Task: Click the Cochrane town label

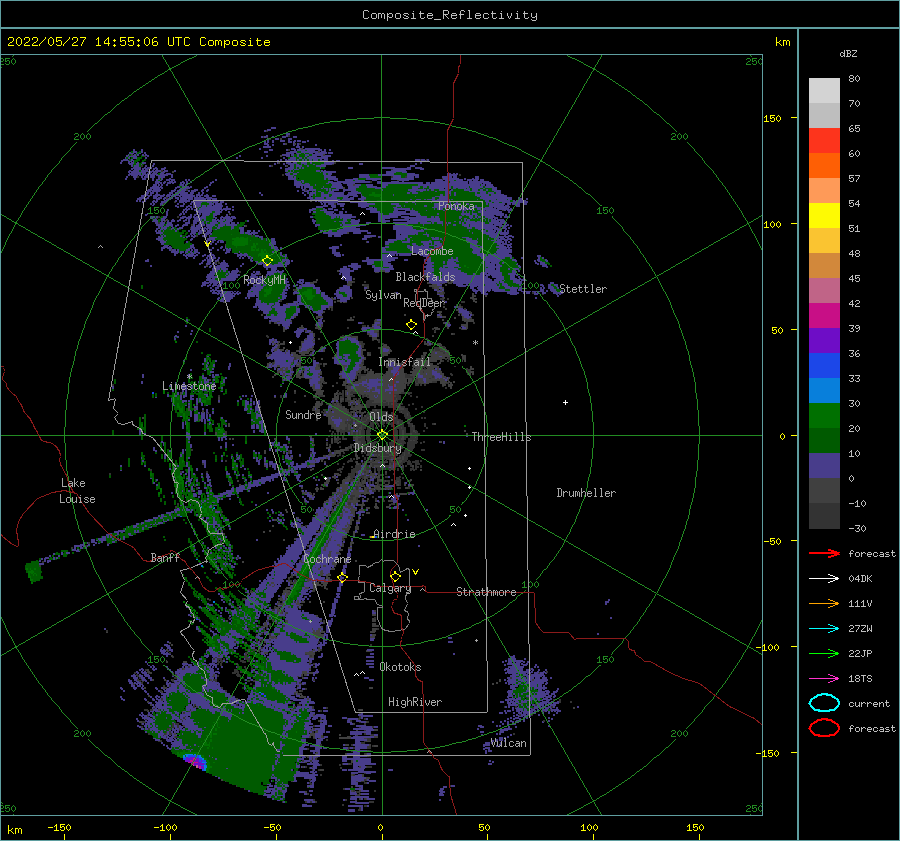Action: coord(327,559)
